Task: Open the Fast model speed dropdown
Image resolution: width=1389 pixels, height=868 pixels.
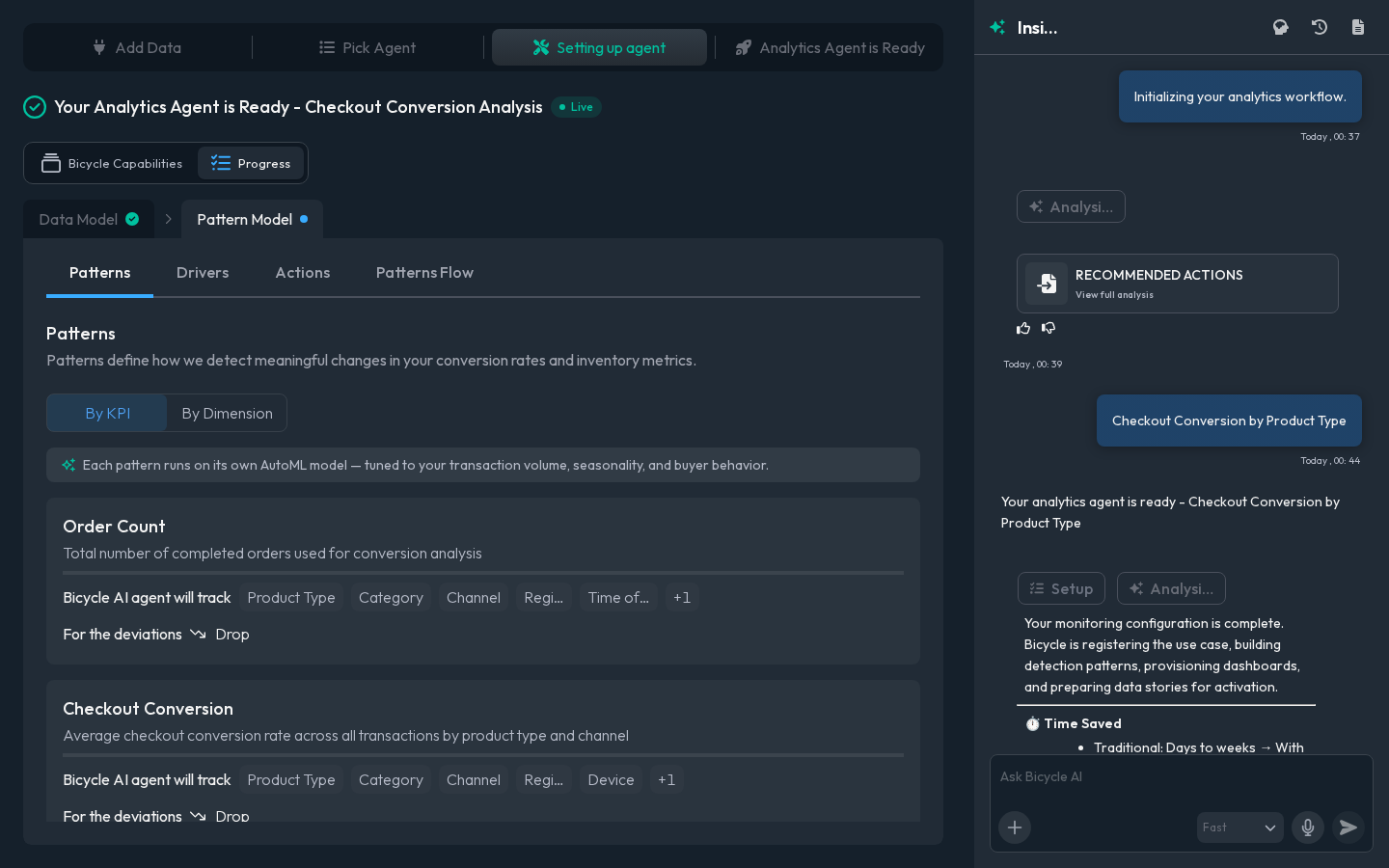Action: pyautogui.click(x=1240, y=827)
